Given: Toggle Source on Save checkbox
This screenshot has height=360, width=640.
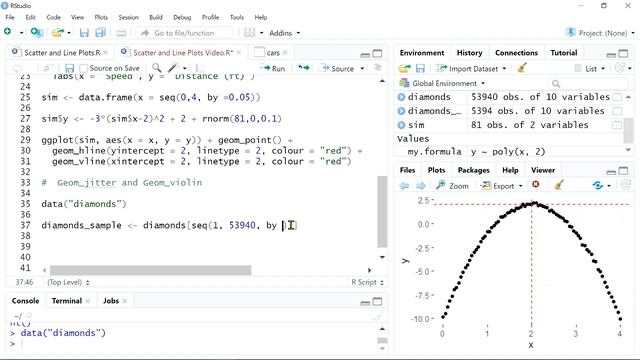Looking at the screenshot, I should click(84, 69).
